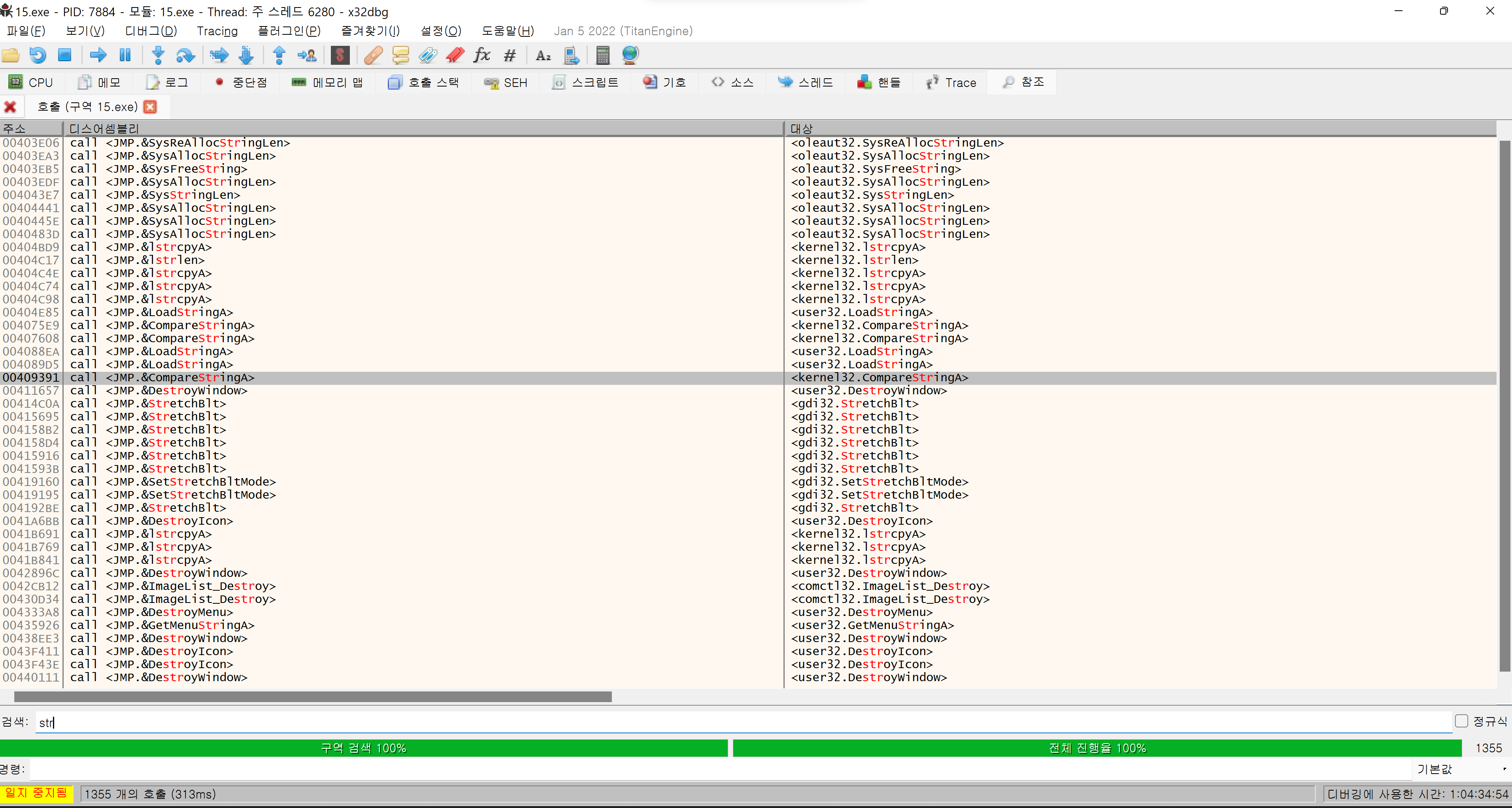Start trace over with the dotted down arrow
The width and height of the screenshot is (1512, 808).
pyautogui.click(x=247, y=56)
